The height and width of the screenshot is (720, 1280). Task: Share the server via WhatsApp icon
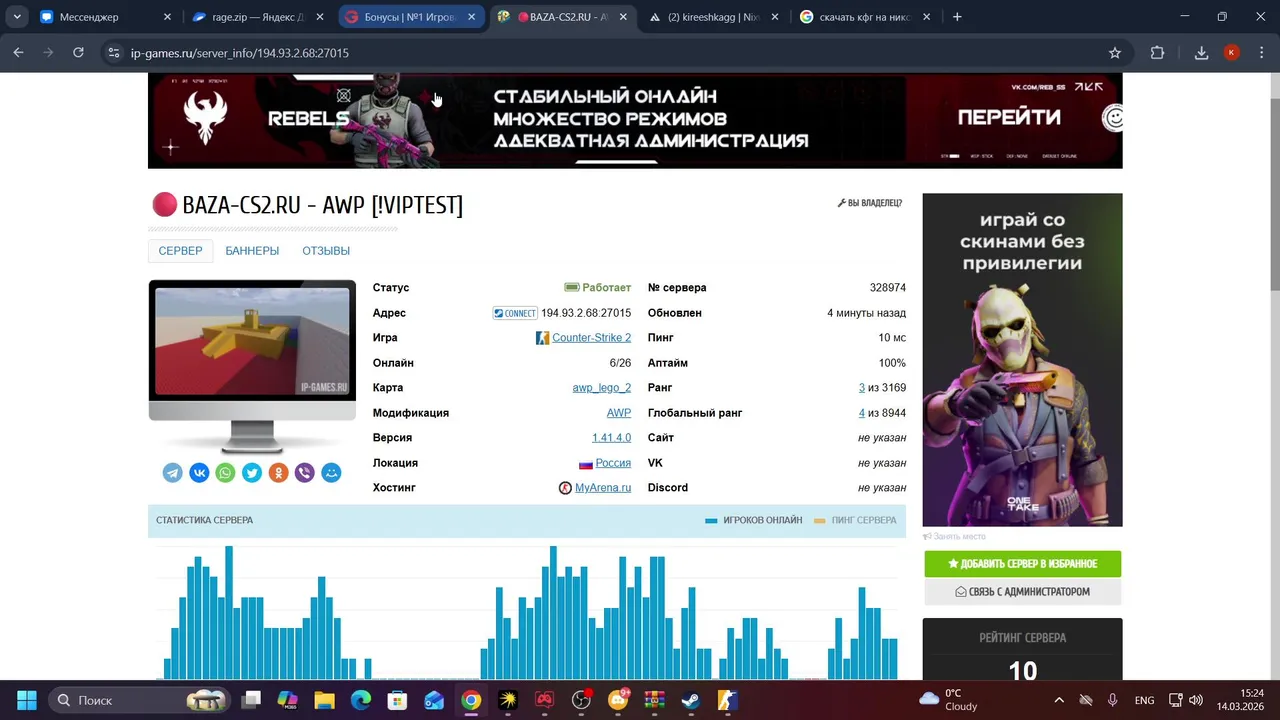pyautogui.click(x=226, y=473)
